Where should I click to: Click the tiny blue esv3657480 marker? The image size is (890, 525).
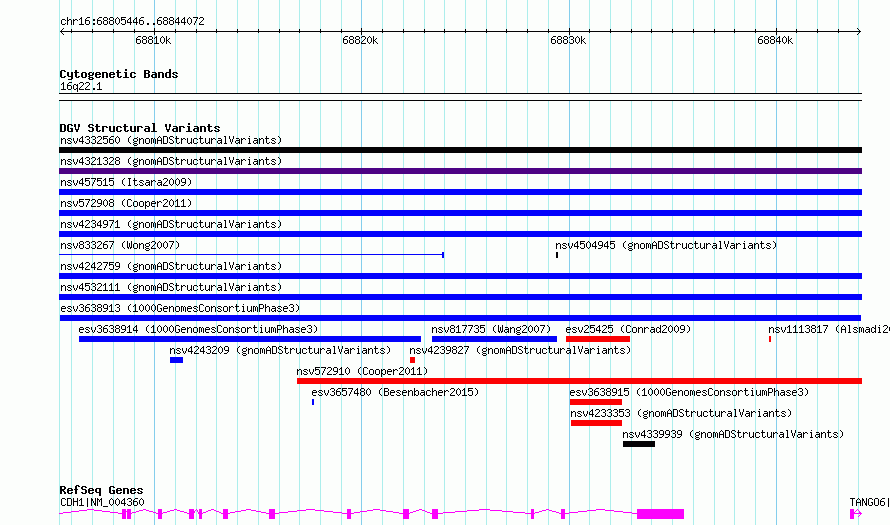click(313, 402)
